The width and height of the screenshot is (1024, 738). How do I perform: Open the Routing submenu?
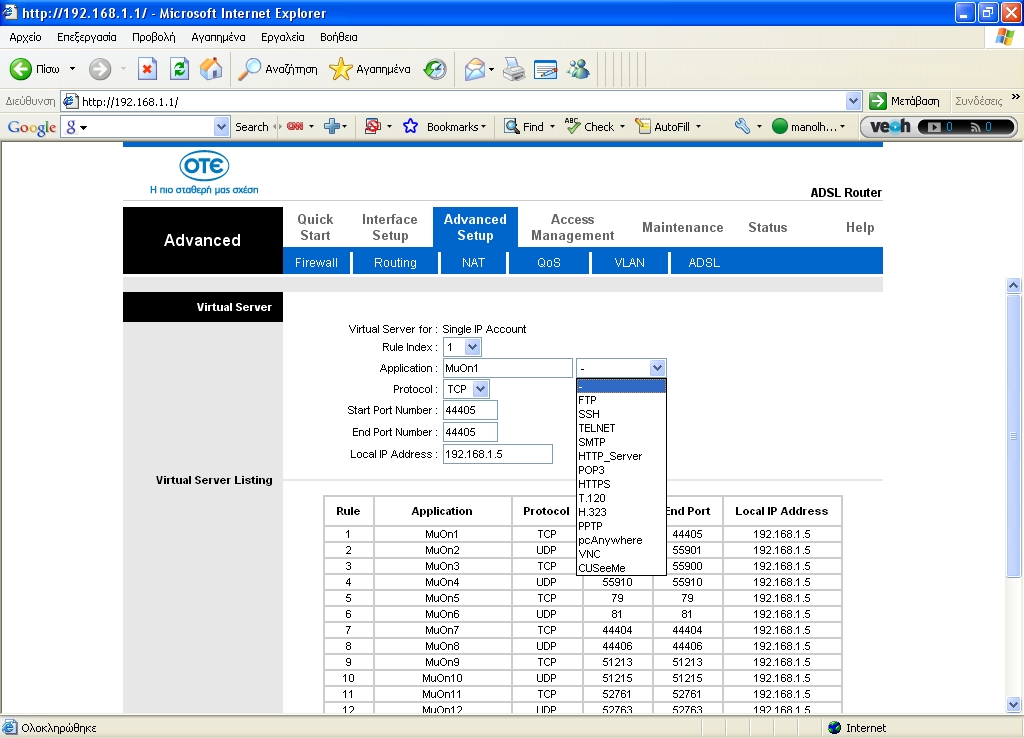(395, 263)
